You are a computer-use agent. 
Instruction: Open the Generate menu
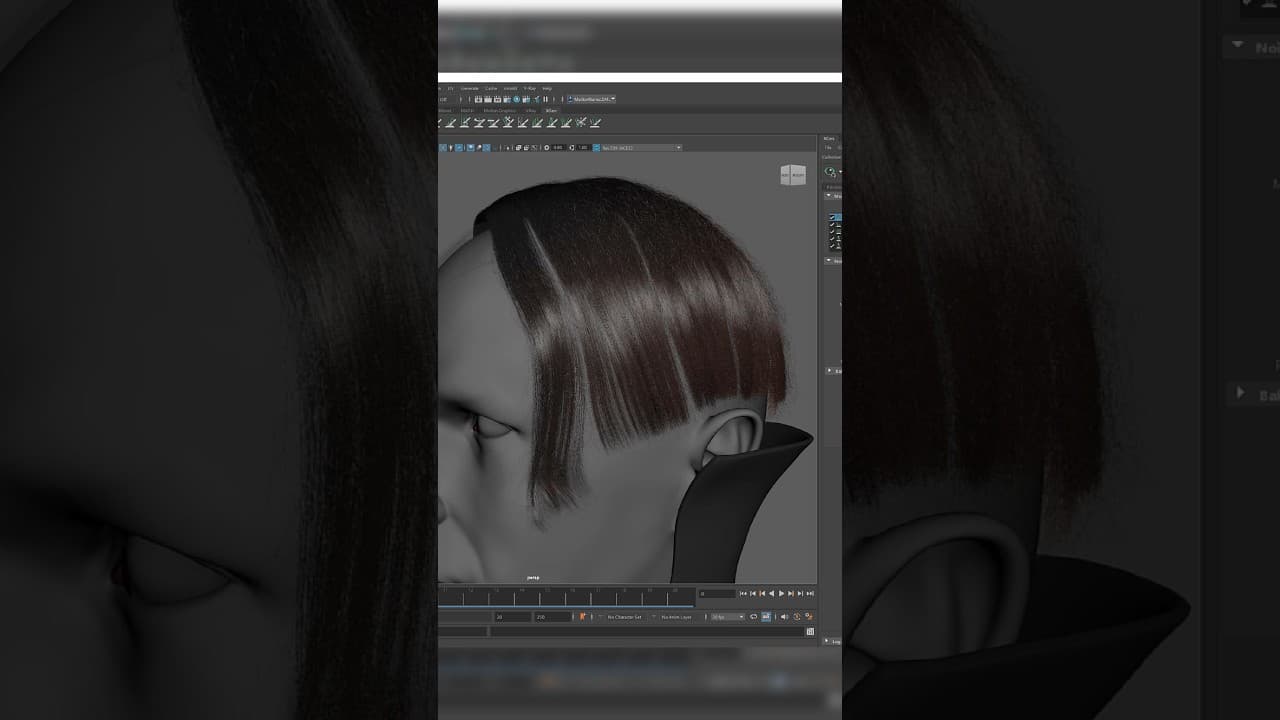point(470,88)
